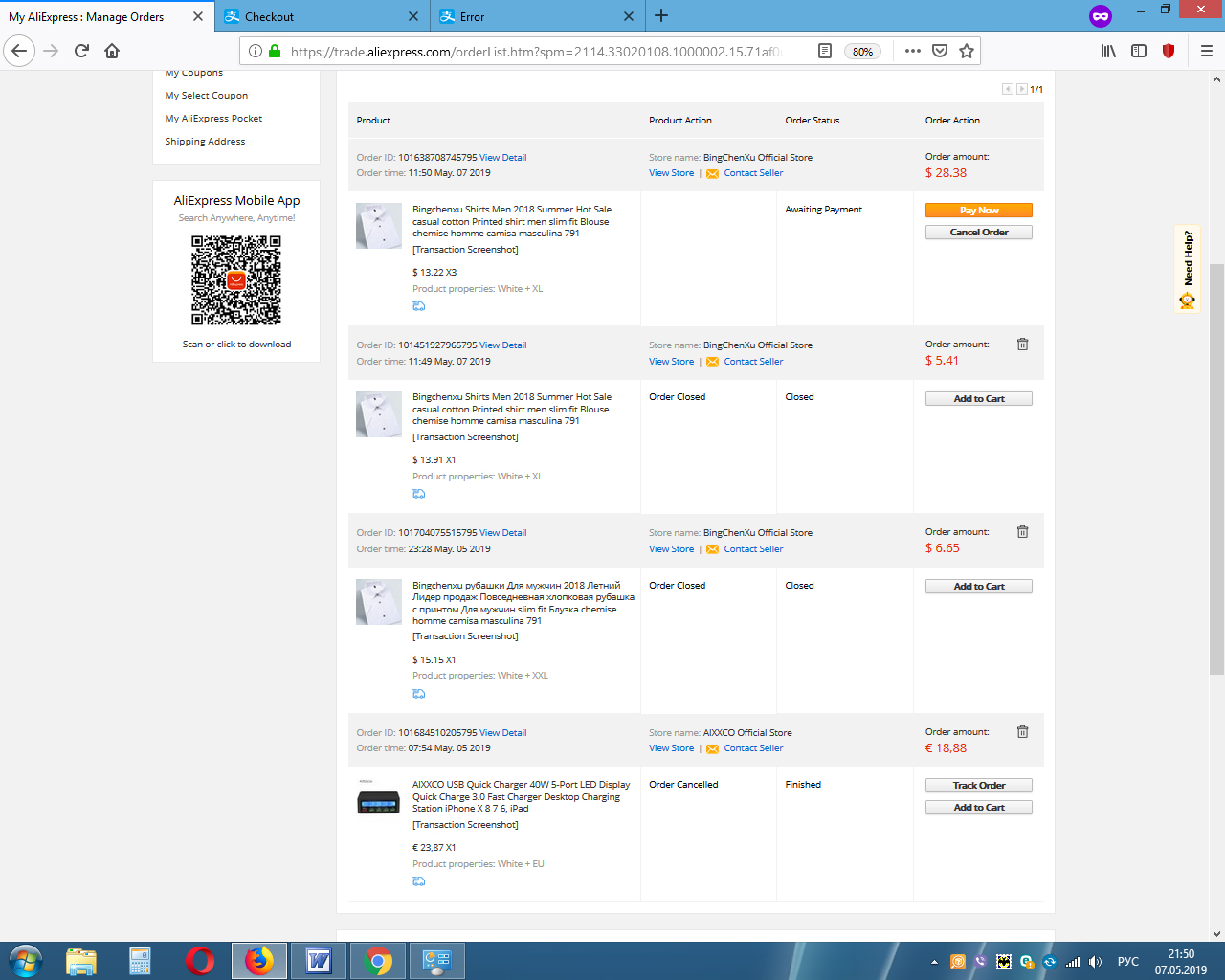Switch to the Checkout tab
Viewport: 1225px width, 980px height.
[x=322, y=16]
